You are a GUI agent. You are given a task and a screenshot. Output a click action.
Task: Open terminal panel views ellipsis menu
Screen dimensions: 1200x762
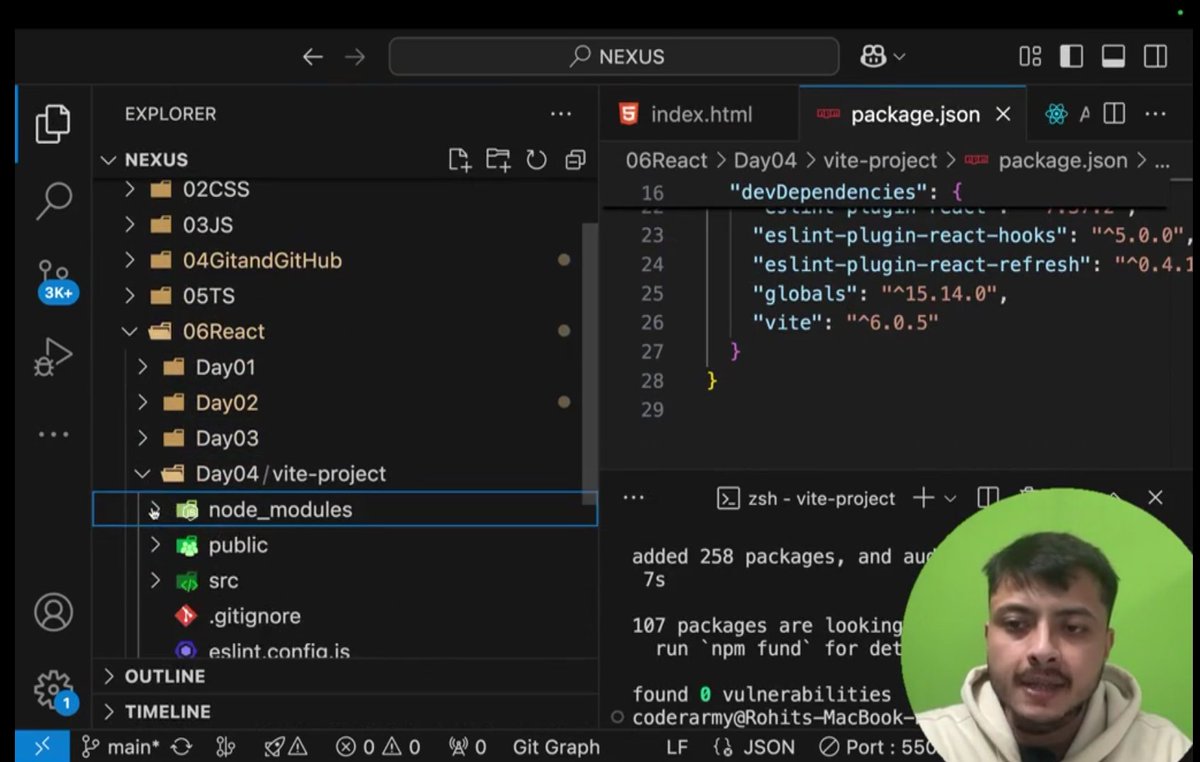pyautogui.click(x=633, y=497)
